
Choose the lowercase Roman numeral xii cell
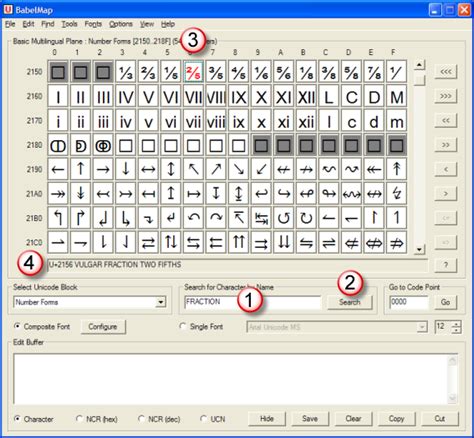(x=306, y=121)
